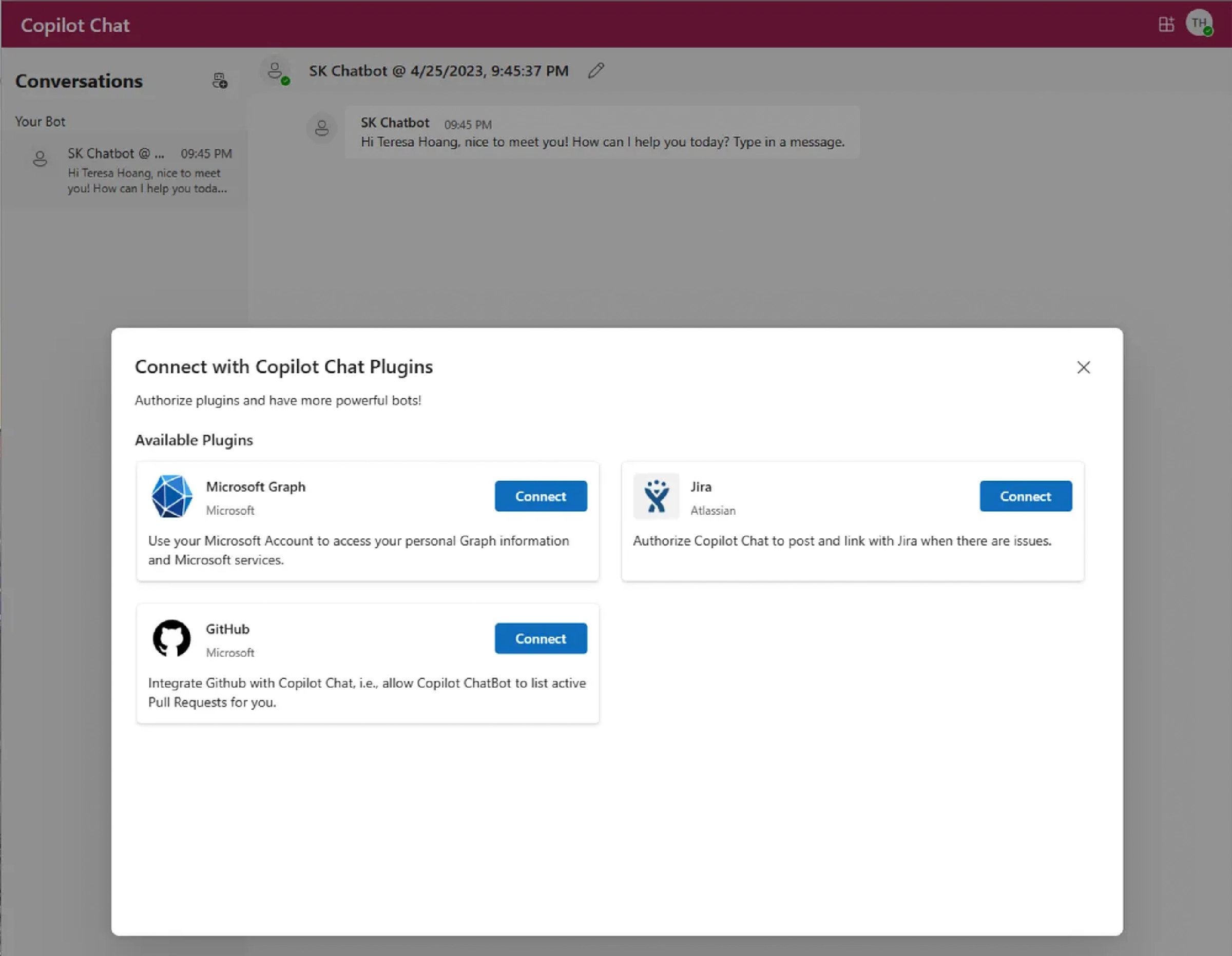1232x956 pixels.
Task: Click the Conversations heading
Action: 80,81
